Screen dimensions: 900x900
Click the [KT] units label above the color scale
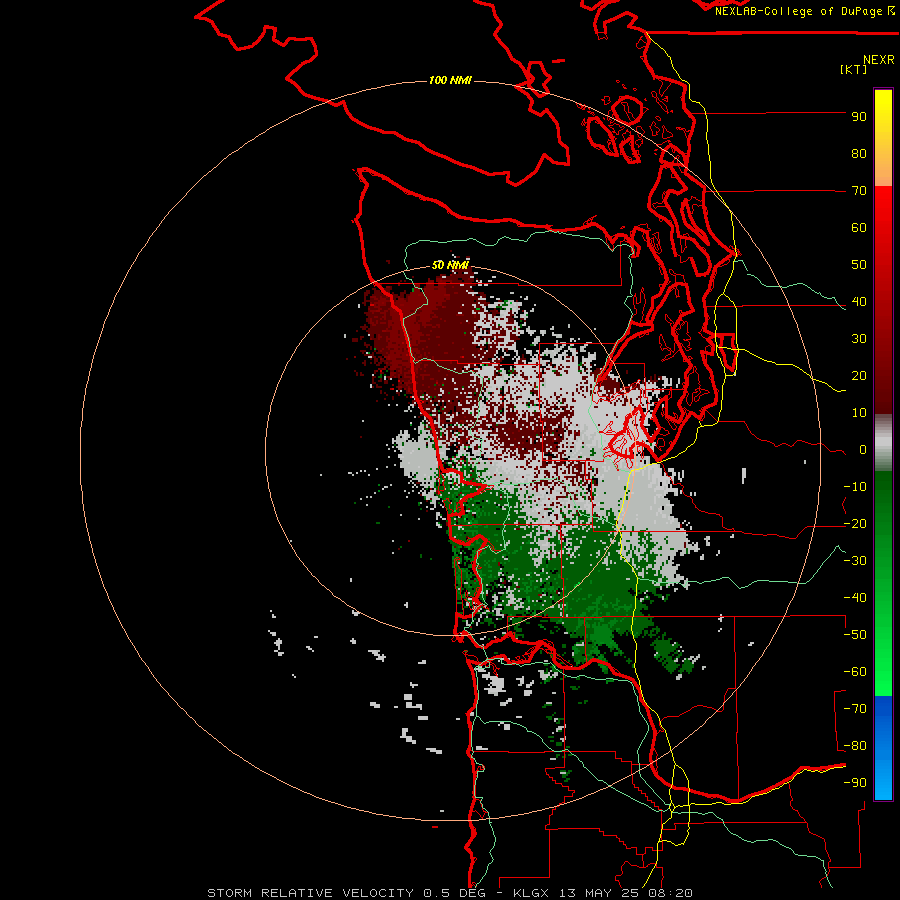[x=853, y=69]
